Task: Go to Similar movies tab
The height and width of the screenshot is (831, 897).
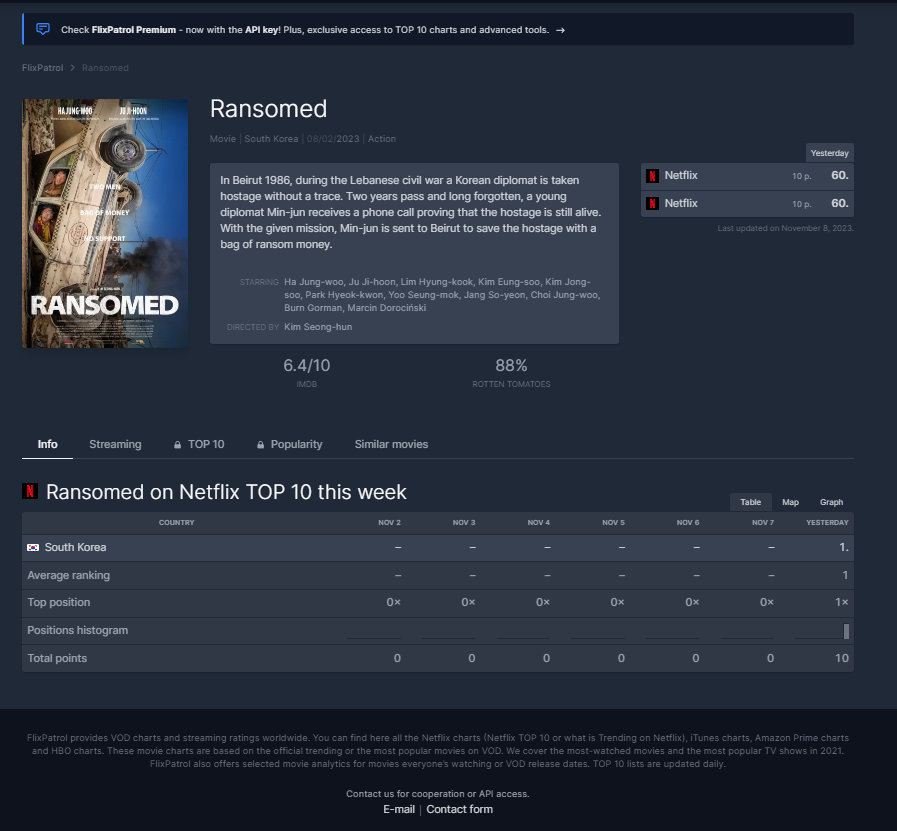Action: pyautogui.click(x=391, y=444)
